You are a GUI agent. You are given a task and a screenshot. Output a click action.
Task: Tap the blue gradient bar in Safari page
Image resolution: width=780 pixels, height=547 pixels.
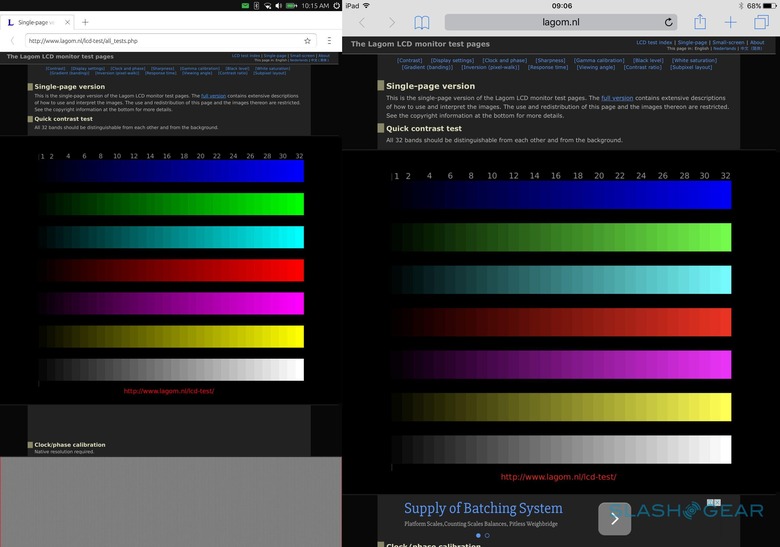[561, 194]
